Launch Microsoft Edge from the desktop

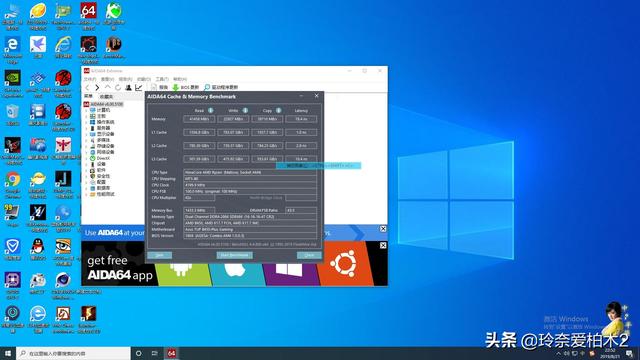point(13,45)
